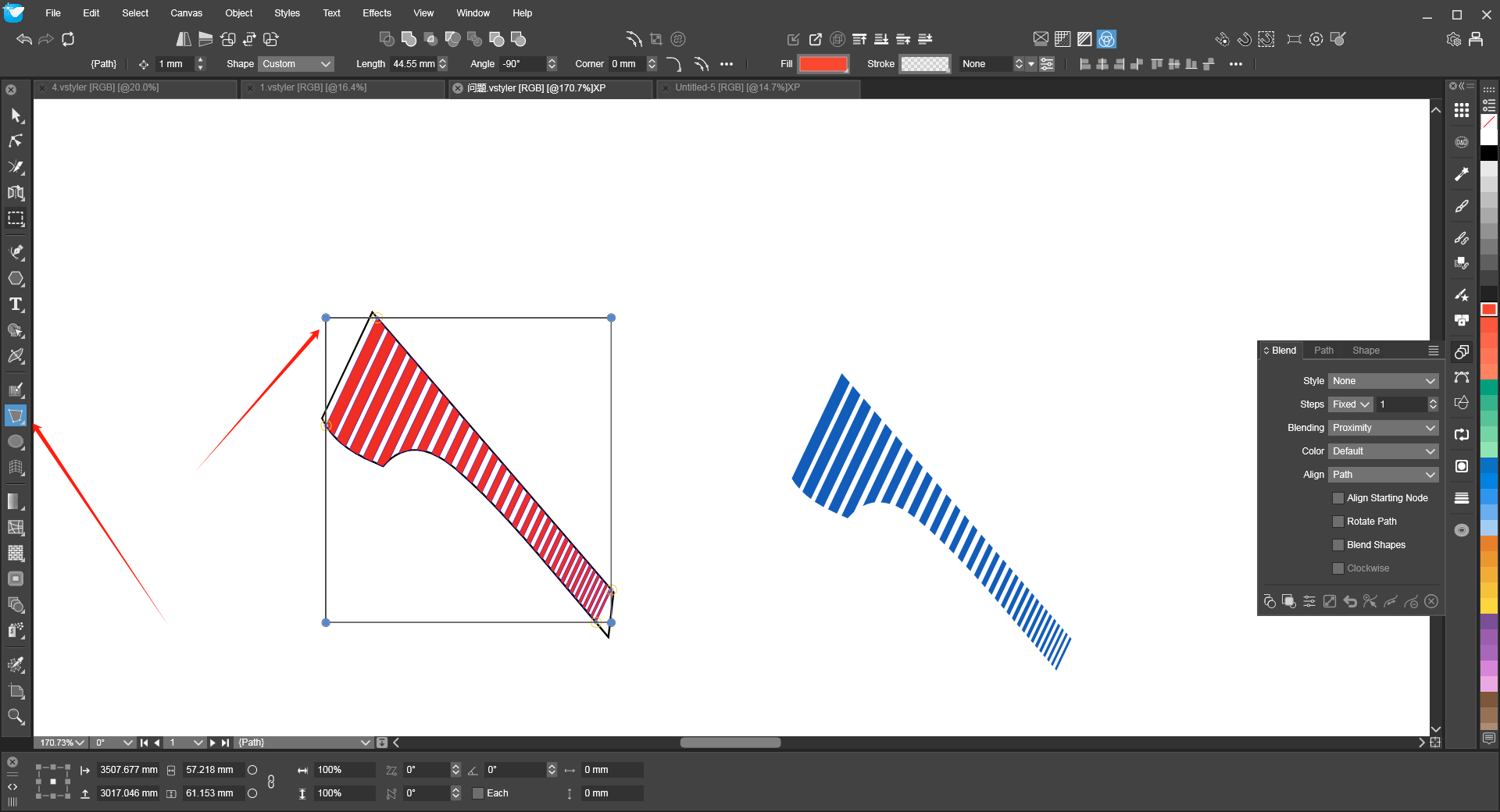Select the Zoom magnifier tool
This screenshot has width=1500, height=812.
click(16, 717)
